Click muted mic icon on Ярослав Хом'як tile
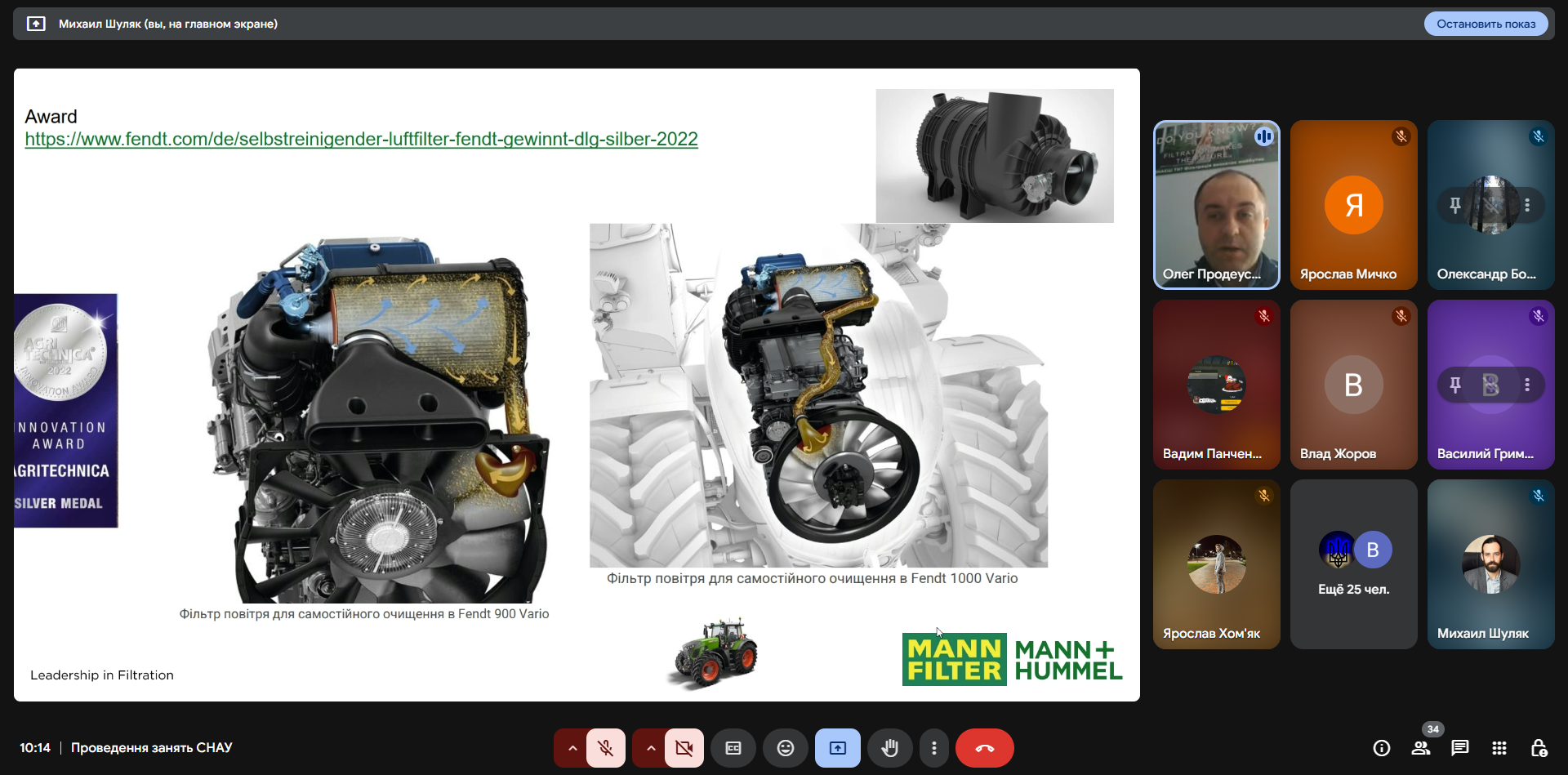The height and width of the screenshot is (775, 1568). (1264, 496)
